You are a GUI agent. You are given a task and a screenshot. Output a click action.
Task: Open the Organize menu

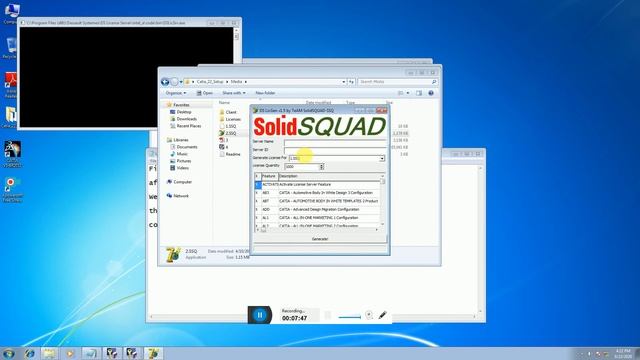(x=176, y=93)
